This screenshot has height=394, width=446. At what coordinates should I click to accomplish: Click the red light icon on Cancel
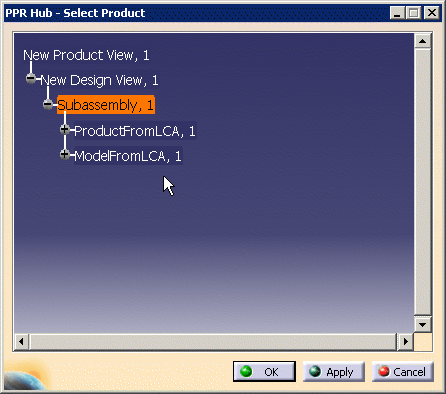[x=384, y=371]
